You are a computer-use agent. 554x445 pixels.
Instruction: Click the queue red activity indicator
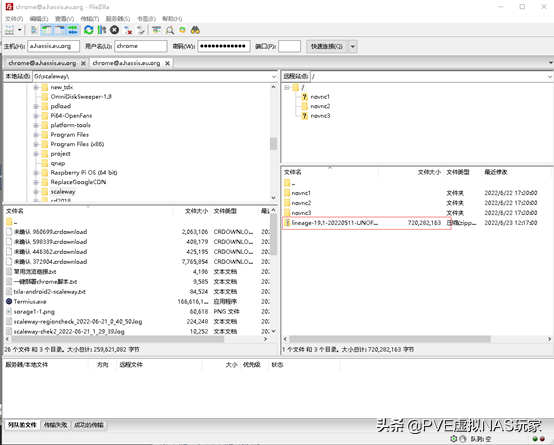pyautogui.click(x=542, y=439)
